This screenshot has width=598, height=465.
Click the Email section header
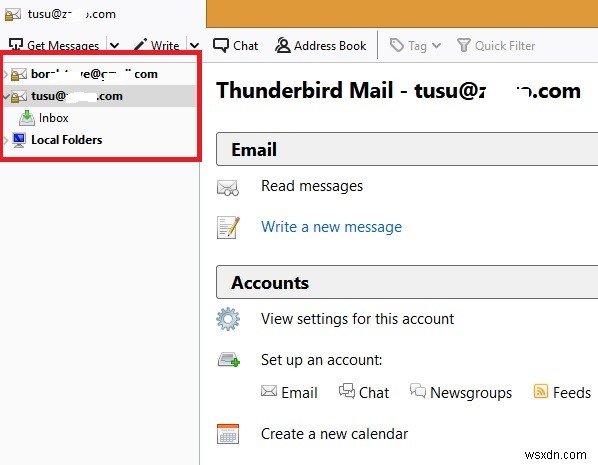pos(407,149)
